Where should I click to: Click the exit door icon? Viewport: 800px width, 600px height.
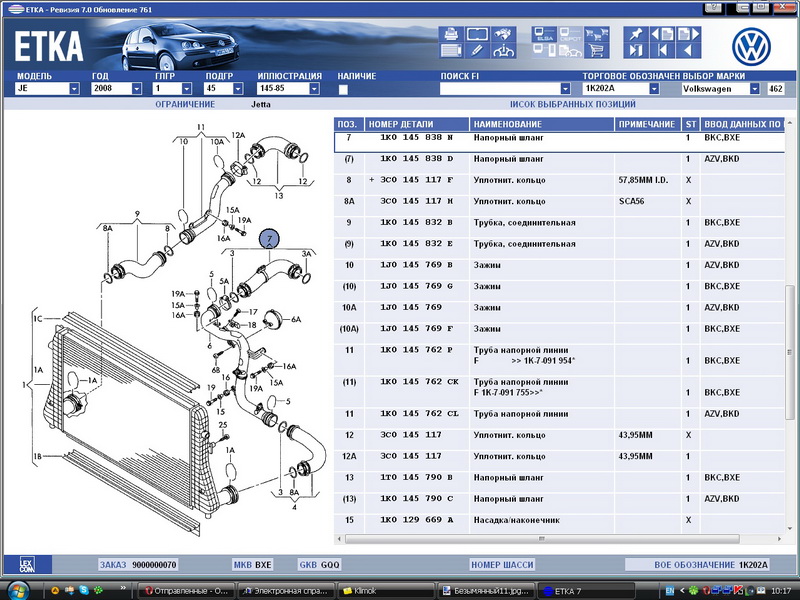coord(636,51)
